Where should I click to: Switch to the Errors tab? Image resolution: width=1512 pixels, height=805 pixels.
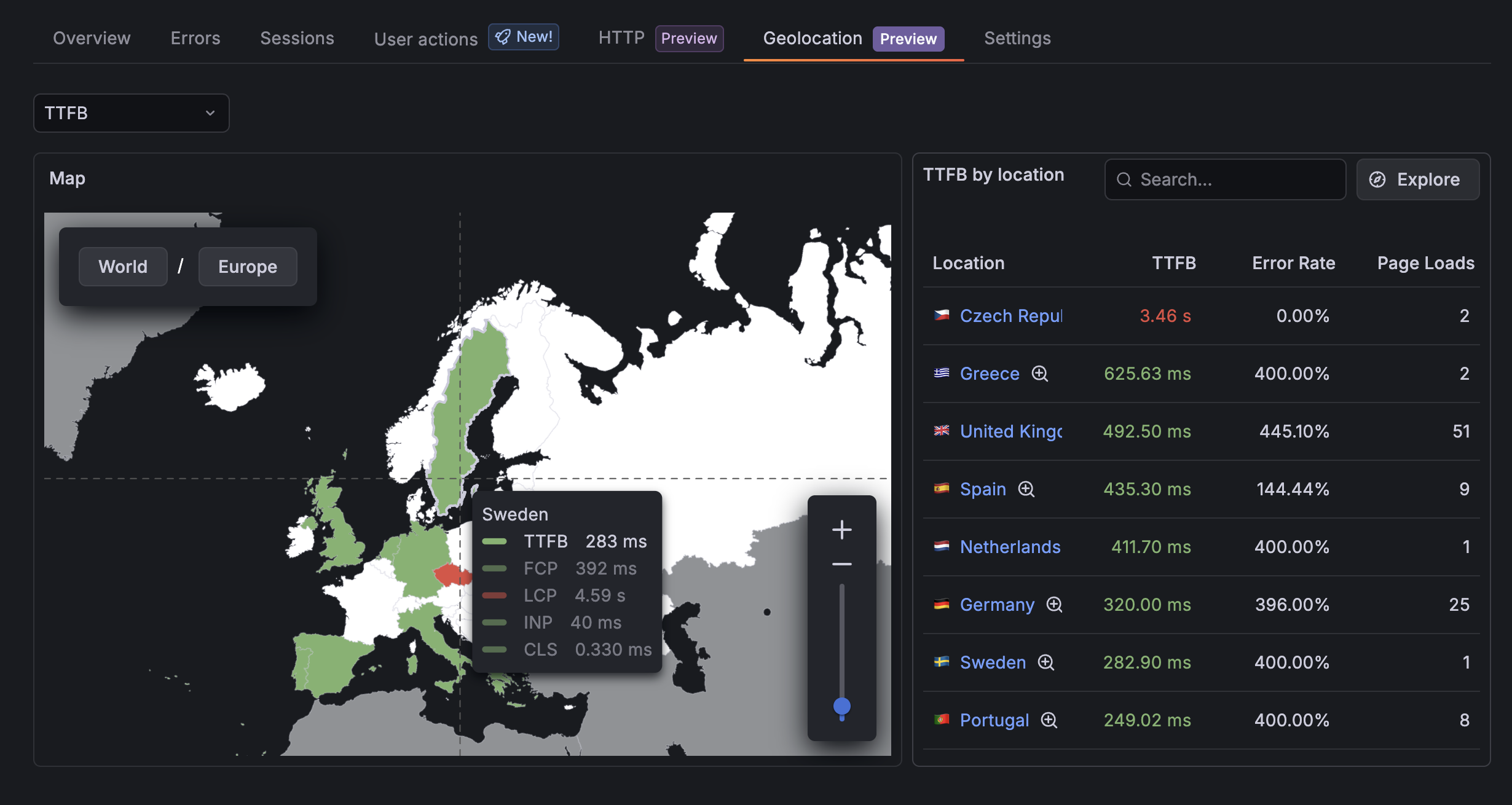point(195,38)
